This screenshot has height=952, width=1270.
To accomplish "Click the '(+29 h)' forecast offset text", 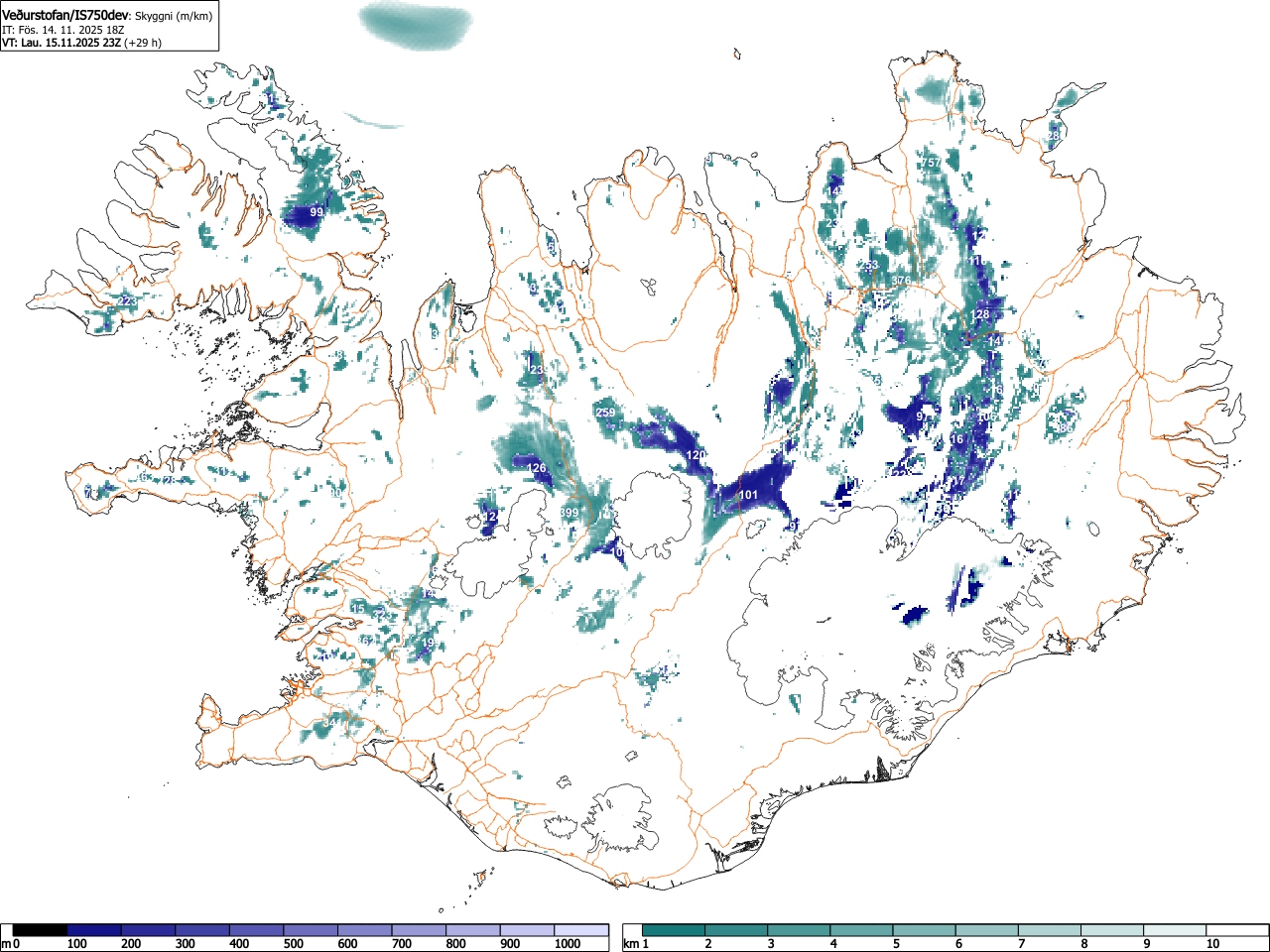I will pyautogui.click(x=142, y=43).
